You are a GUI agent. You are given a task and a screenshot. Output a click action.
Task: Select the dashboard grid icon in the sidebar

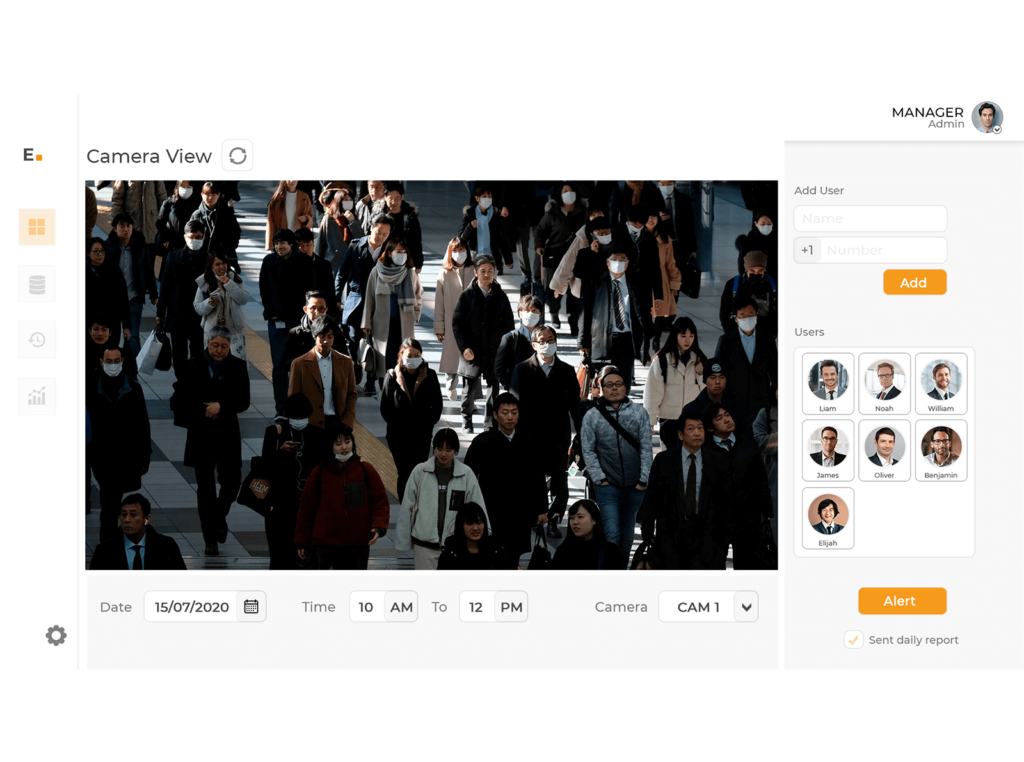point(36,227)
